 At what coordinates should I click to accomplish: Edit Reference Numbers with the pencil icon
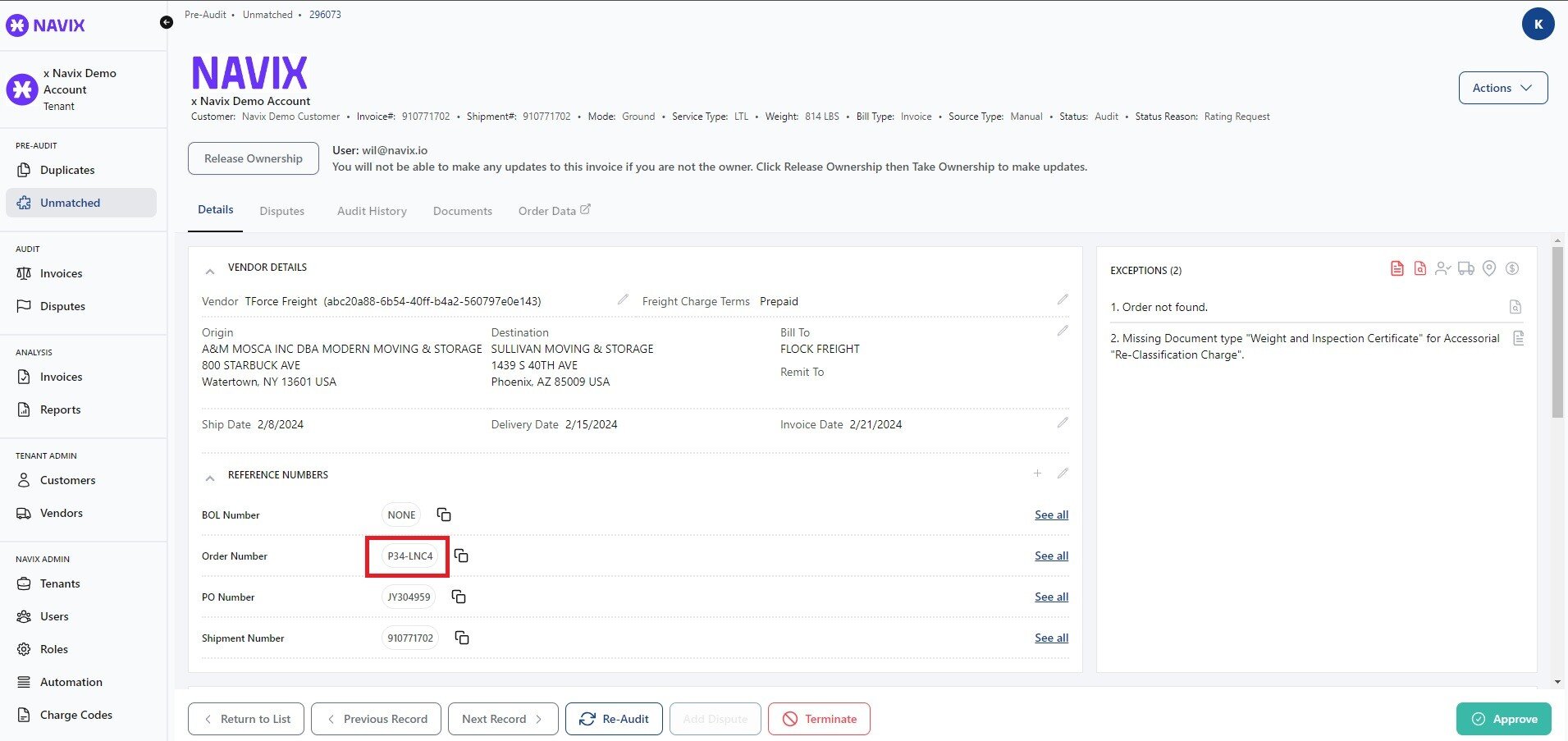[1063, 473]
